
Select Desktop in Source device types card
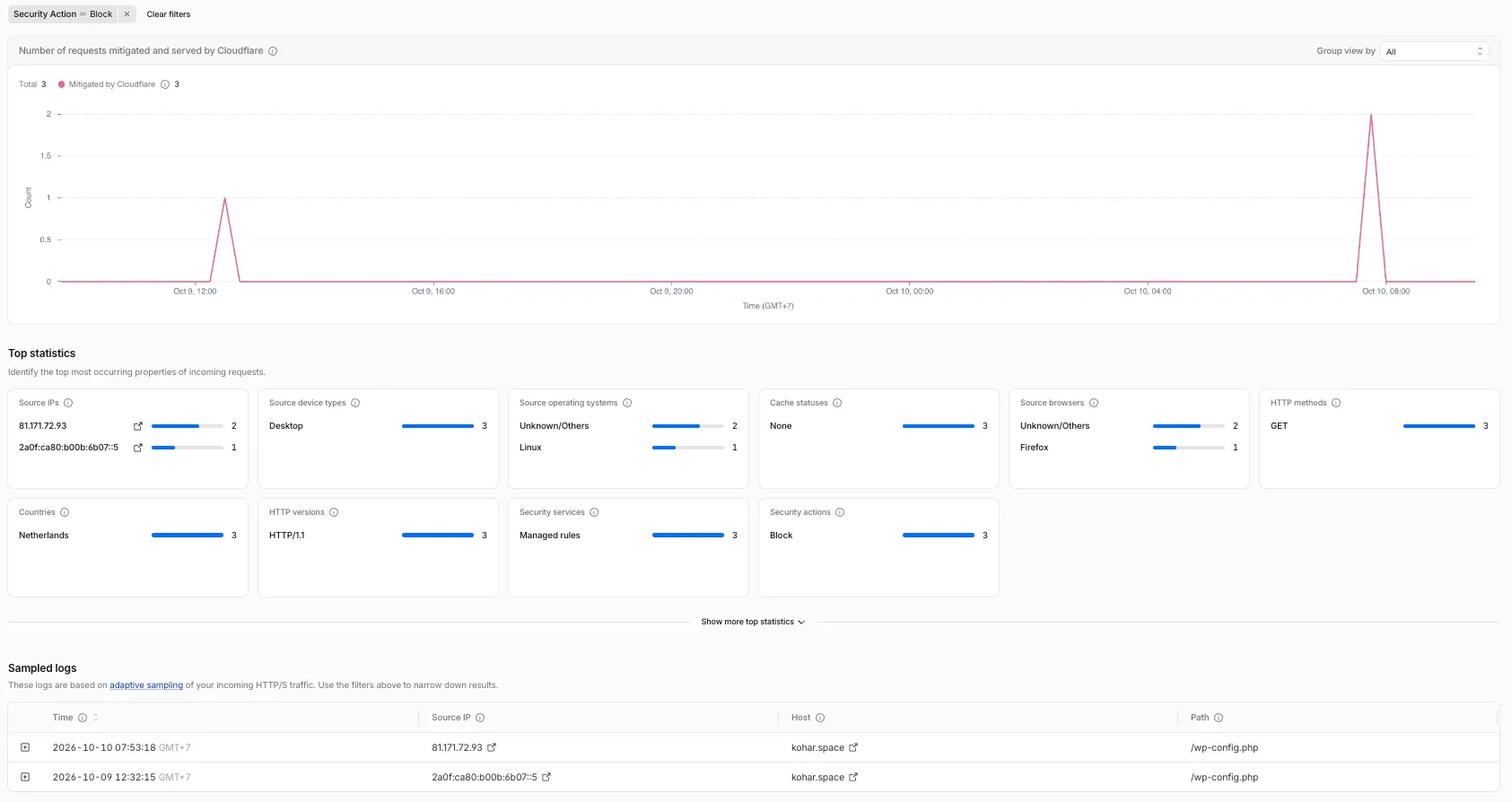[x=286, y=426]
